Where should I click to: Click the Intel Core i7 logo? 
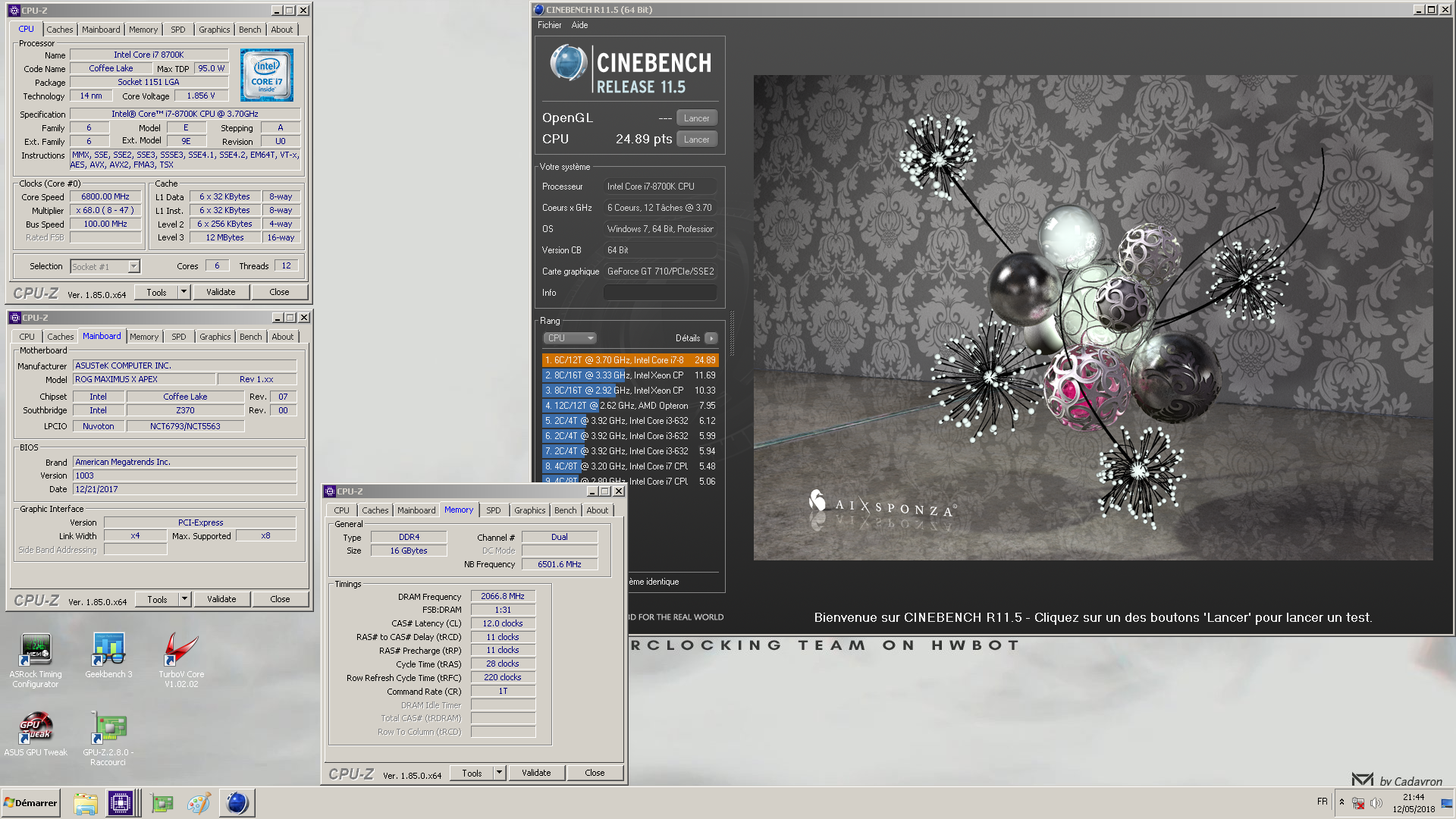click(x=267, y=75)
